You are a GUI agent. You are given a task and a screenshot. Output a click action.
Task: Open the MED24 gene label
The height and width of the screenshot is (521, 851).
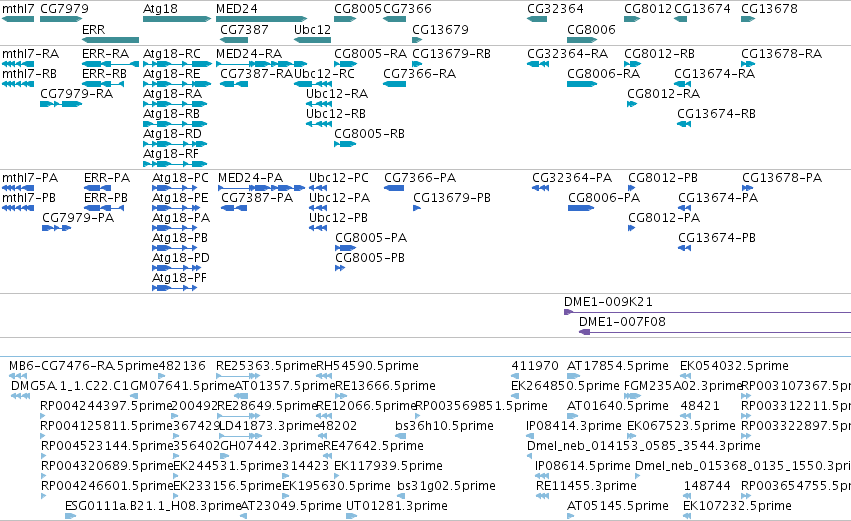237,9
